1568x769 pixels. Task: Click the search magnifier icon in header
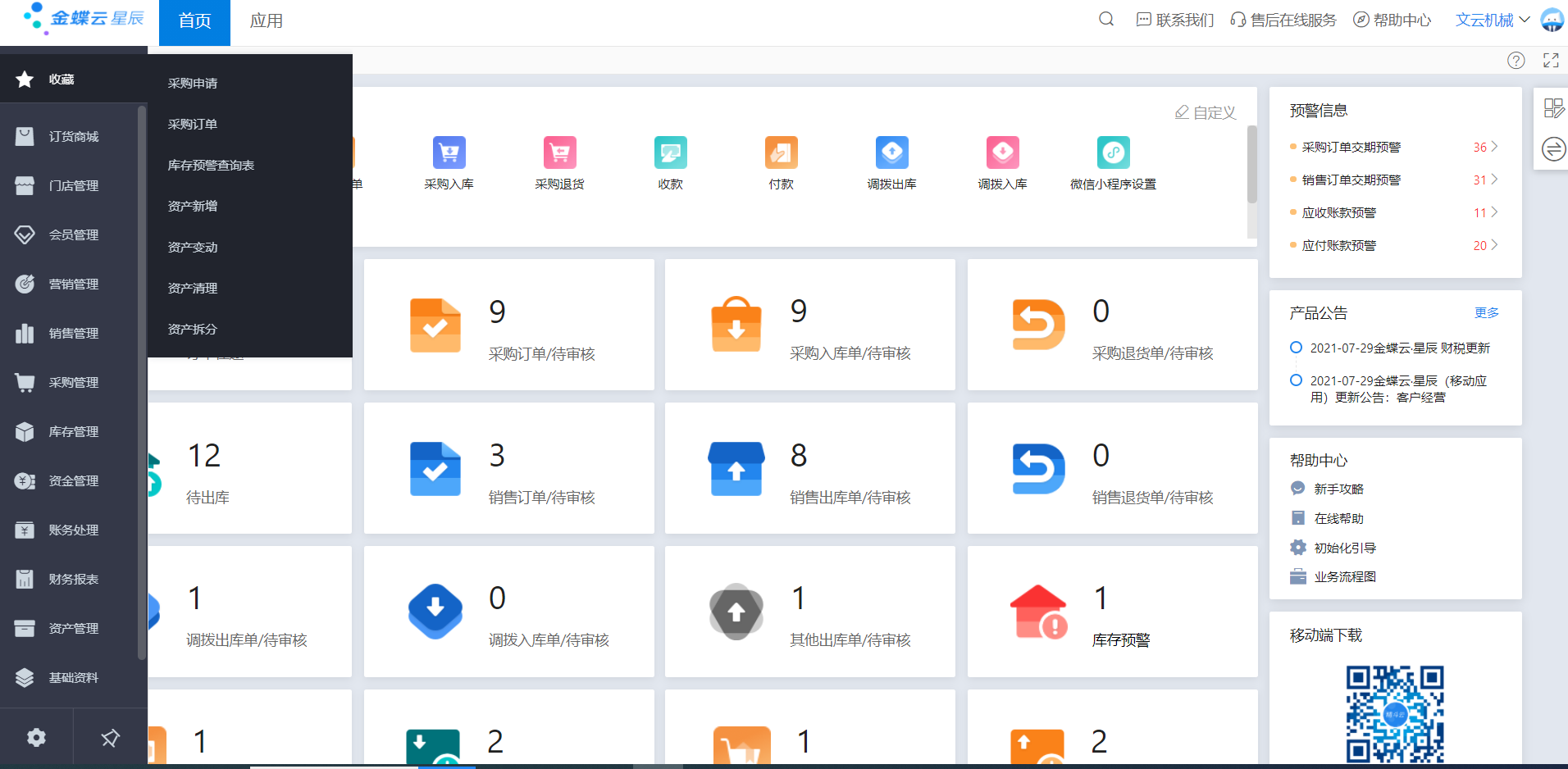point(1106,20)
